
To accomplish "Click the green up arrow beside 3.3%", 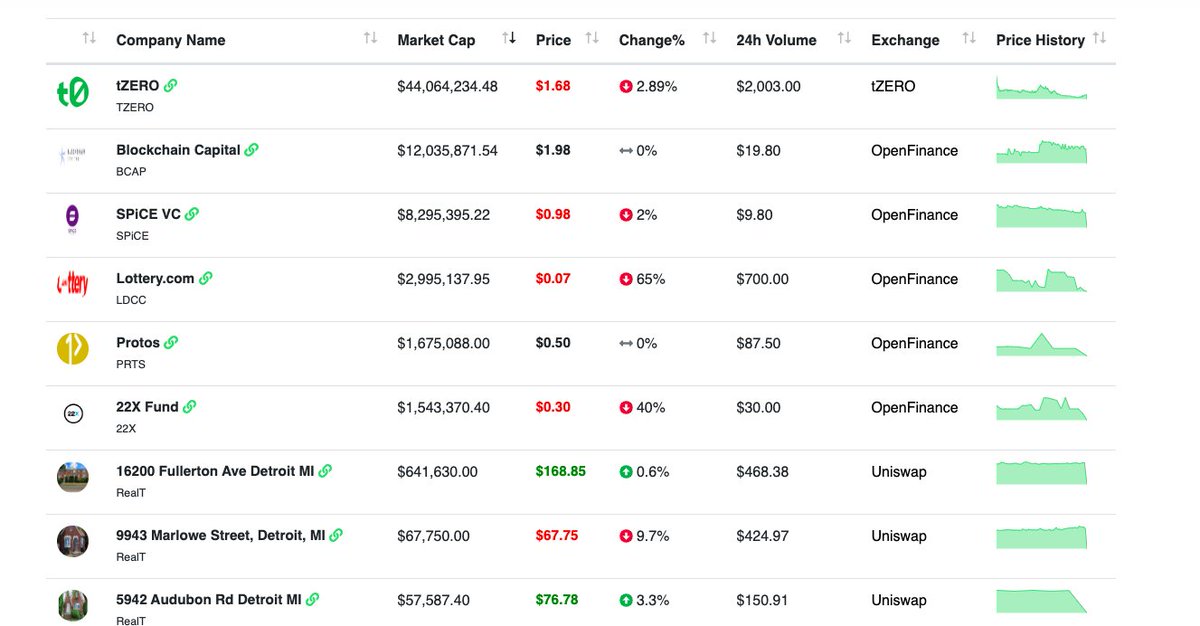I will point(626,600).
